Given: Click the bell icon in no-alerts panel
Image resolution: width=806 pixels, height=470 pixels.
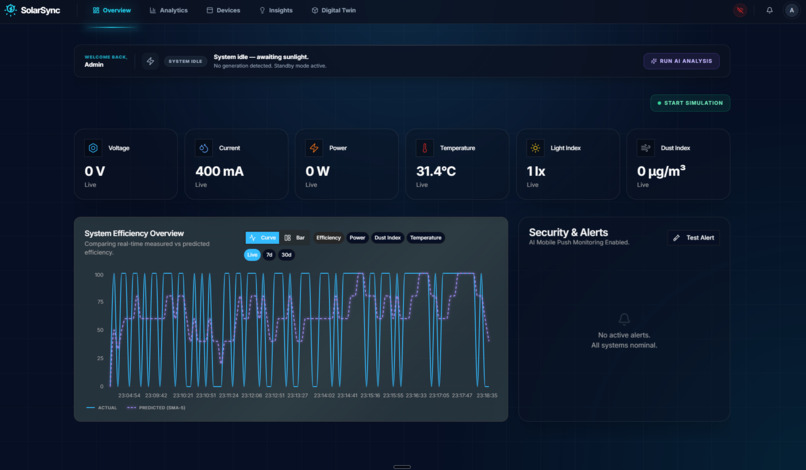Looking at the screenshot, I should (x=624, y=319).
